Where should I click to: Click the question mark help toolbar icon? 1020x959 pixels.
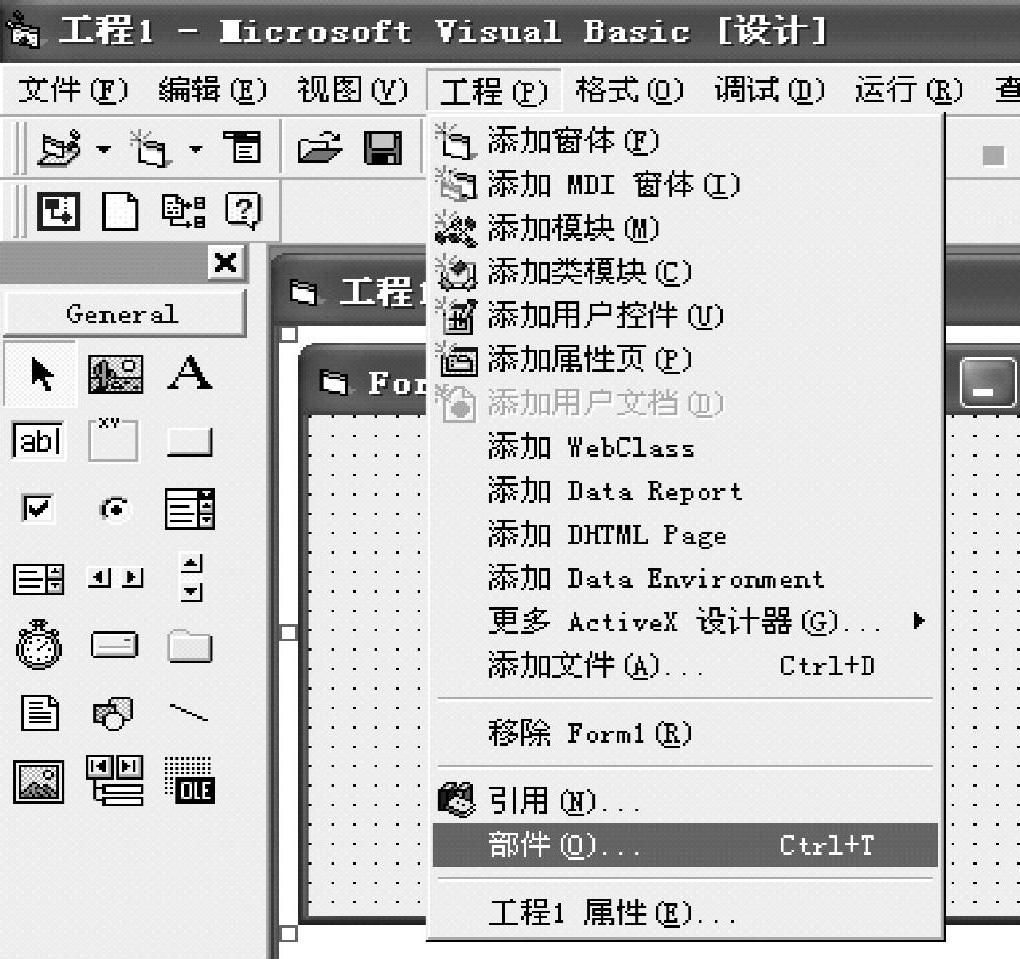(x=244, y=211)
